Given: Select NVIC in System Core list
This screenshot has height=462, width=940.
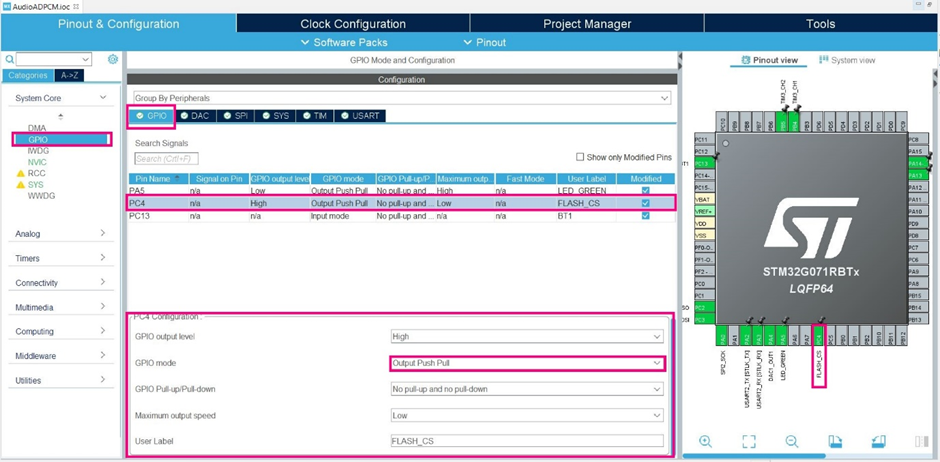Looking at the screenshot, I should click(37, 162).
